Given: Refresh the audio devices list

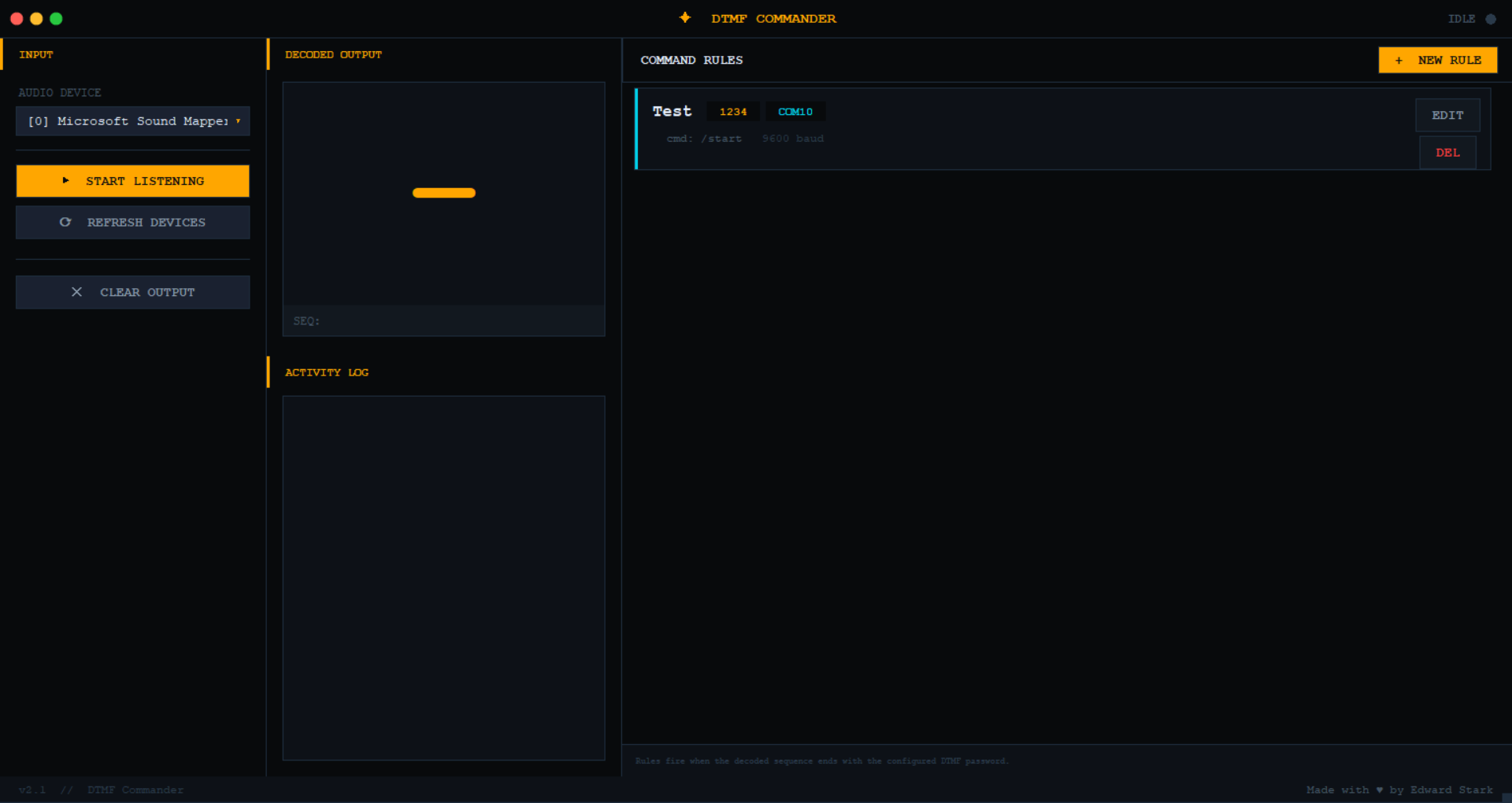Looking at the screenshot, I should [133, 222].
